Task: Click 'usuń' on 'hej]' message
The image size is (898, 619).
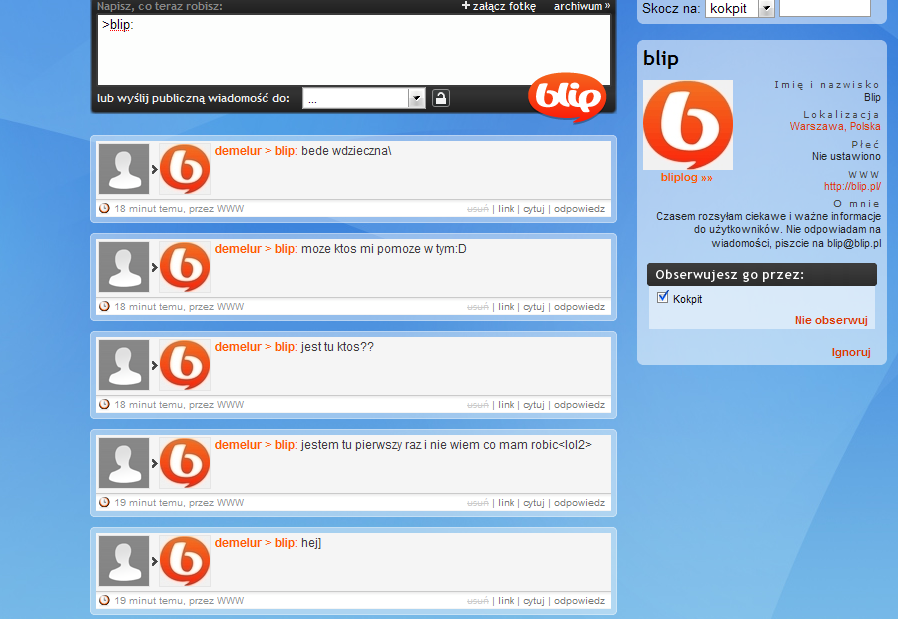Action: click(x=478, y=601)
